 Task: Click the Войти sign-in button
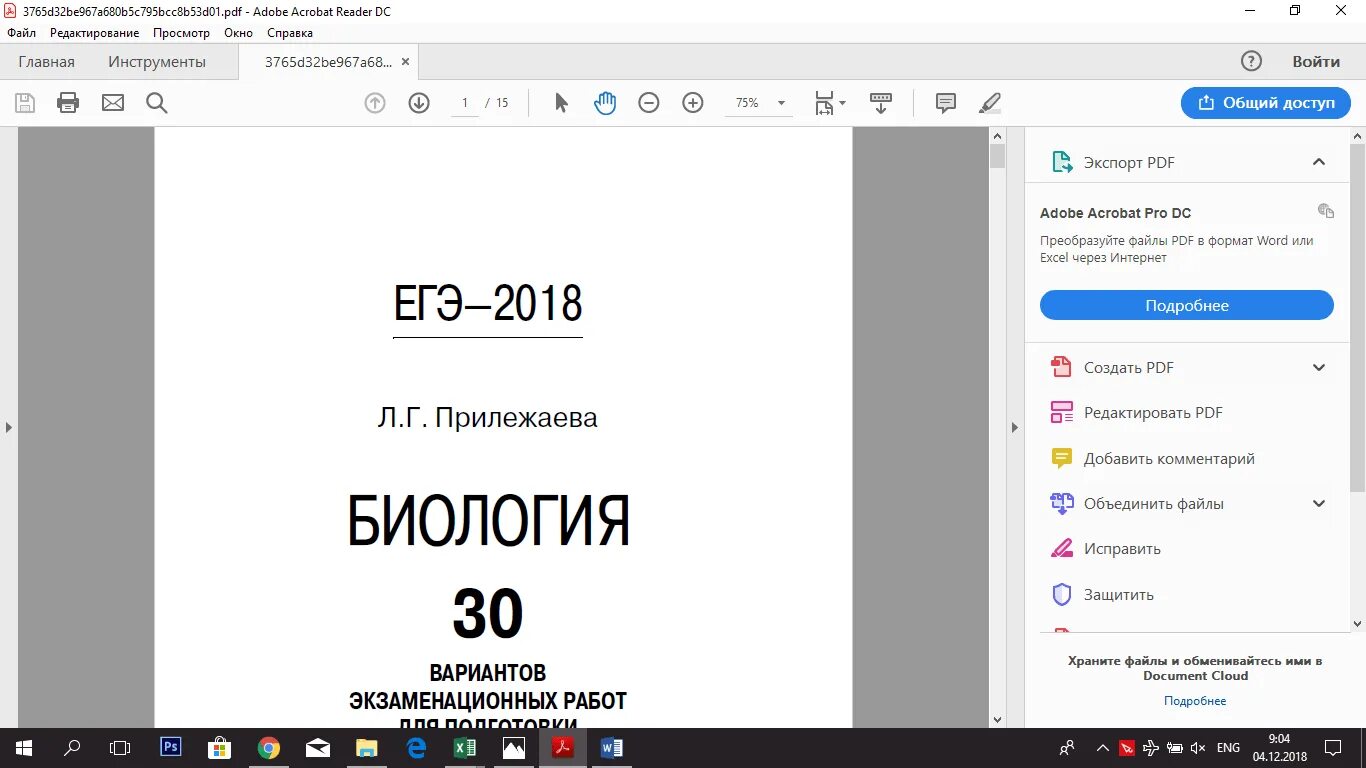click(1316, 61)
